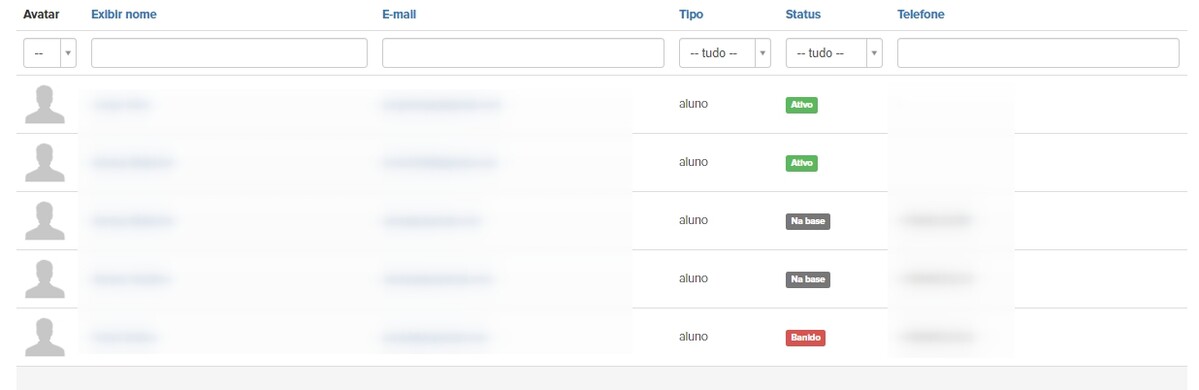Click the avatar icon in the Banido row
Viewport: 1199px width, 390px height.
[x=45, y=337]
